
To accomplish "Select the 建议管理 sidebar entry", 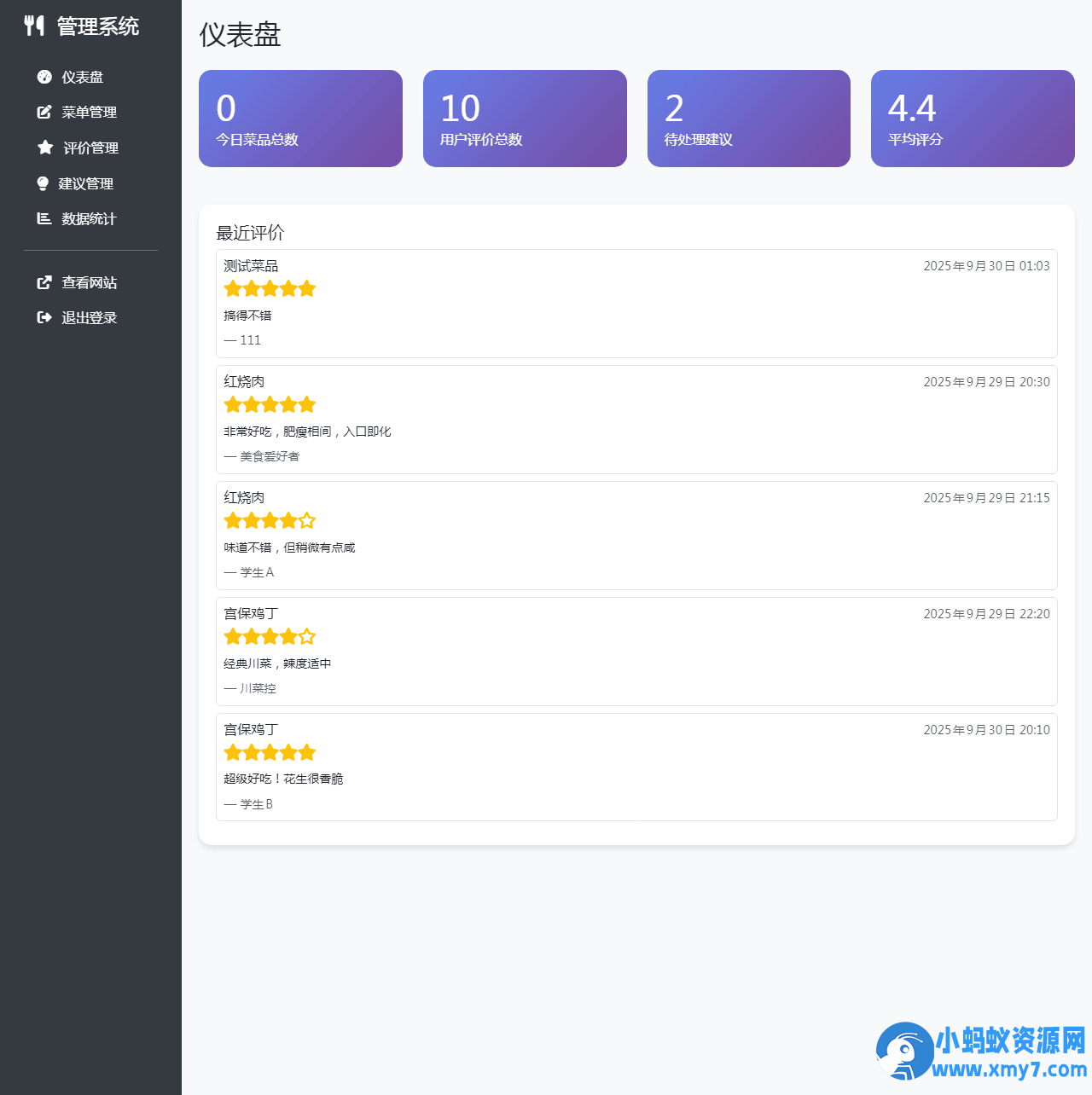I will pos(85,183).
